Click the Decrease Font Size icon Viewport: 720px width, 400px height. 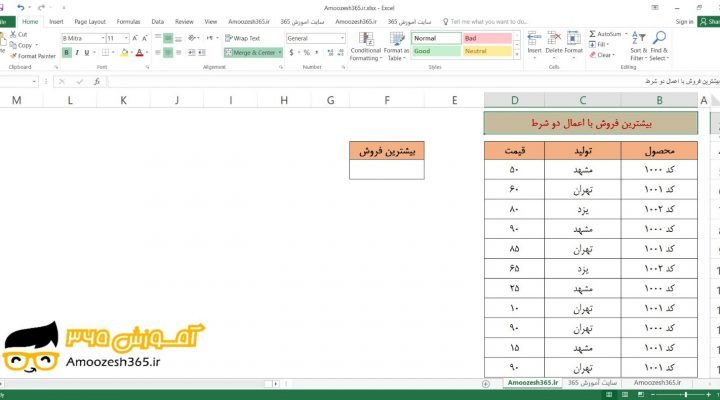coord(145,39)
